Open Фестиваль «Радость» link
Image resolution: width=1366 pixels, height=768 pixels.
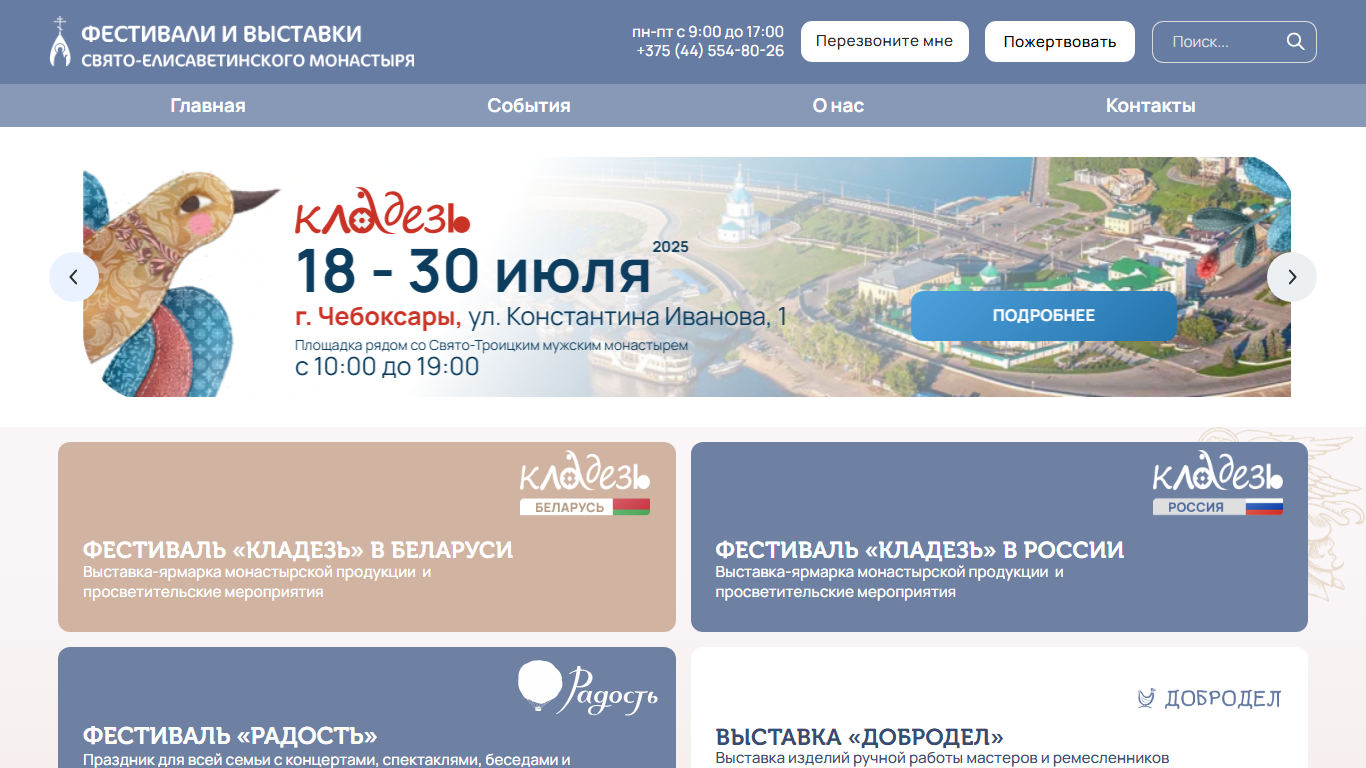230,736
